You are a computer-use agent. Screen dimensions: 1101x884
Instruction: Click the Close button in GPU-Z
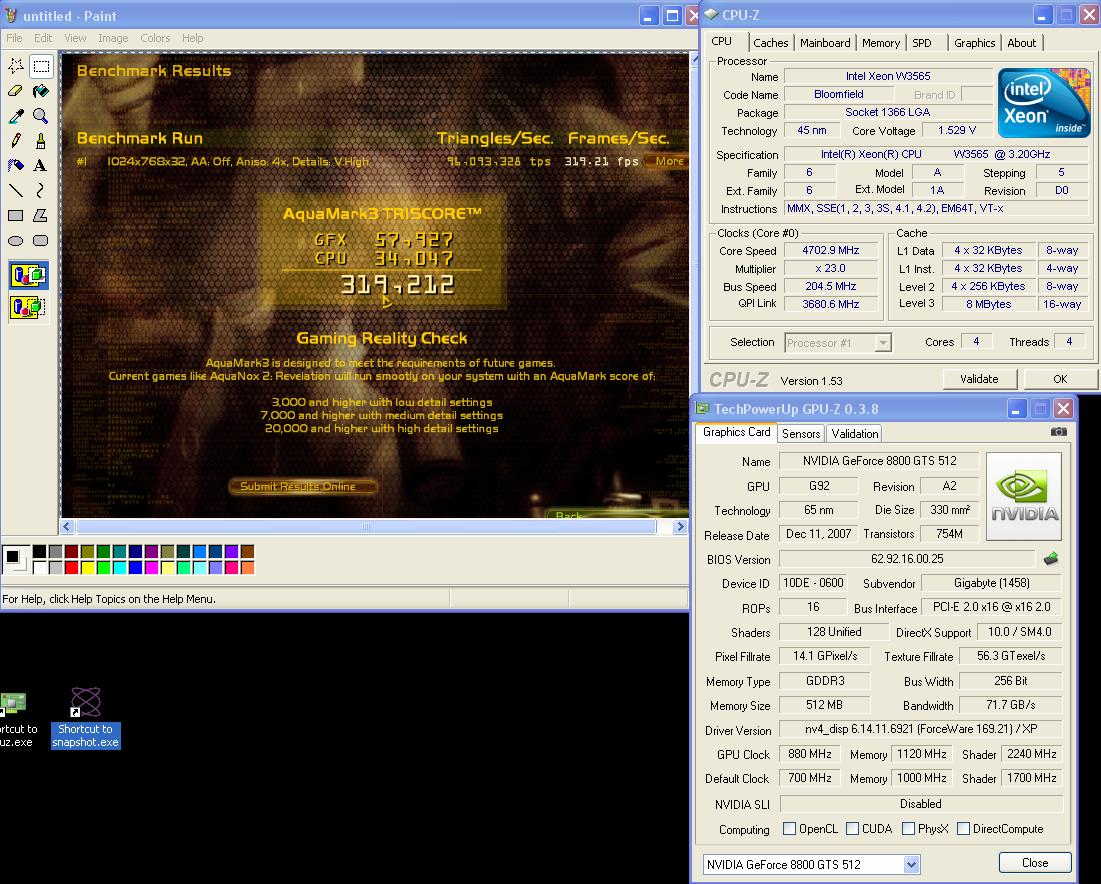(x=1035, y=863)
